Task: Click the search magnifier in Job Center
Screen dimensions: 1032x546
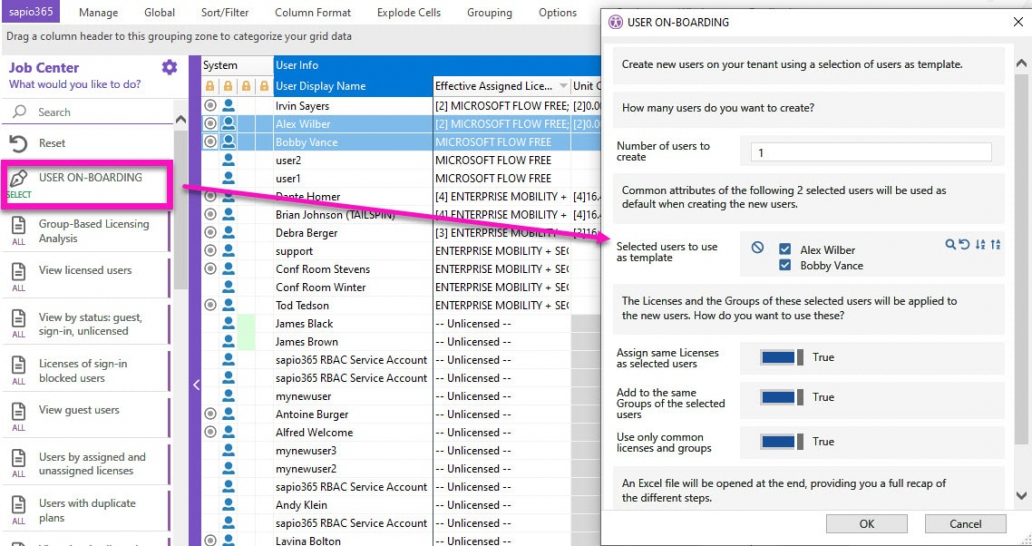Action: coord(20,112)
